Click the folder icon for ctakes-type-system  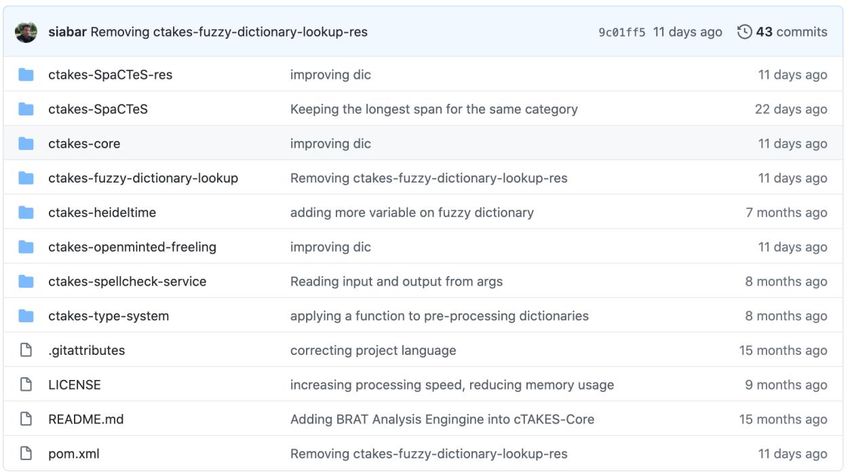[x=26, y=316]
